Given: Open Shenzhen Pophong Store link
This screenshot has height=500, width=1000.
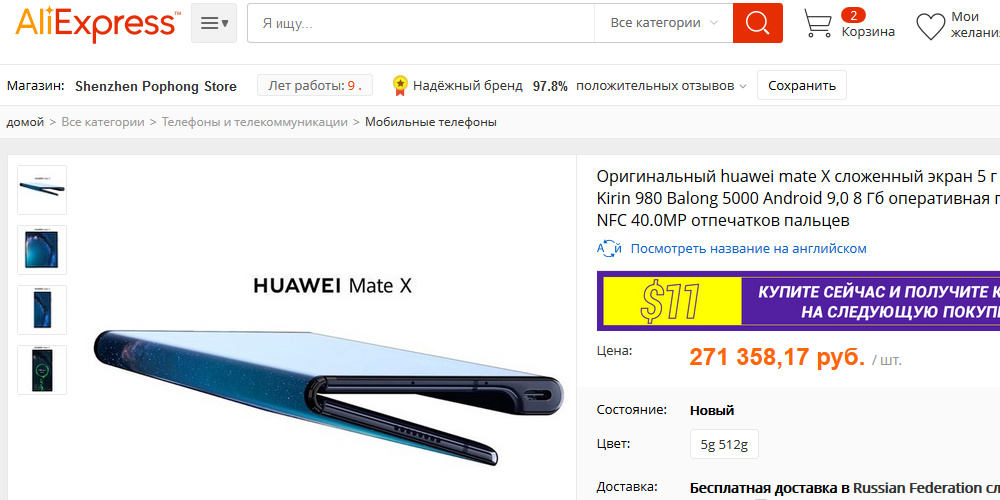Looking at the screenshot, I should [x=156, y=86].
